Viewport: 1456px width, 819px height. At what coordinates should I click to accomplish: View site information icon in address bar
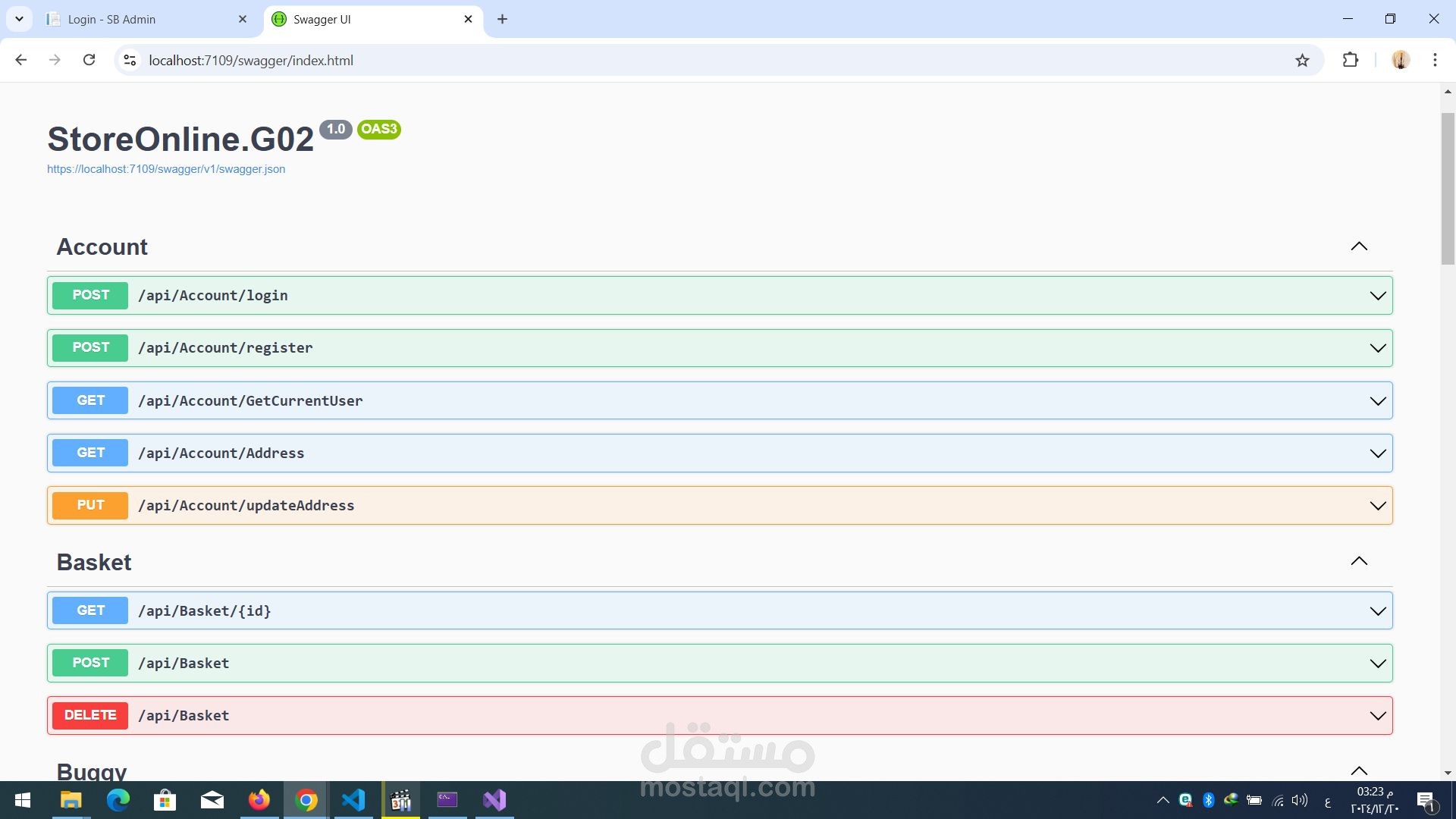(130, 60)
